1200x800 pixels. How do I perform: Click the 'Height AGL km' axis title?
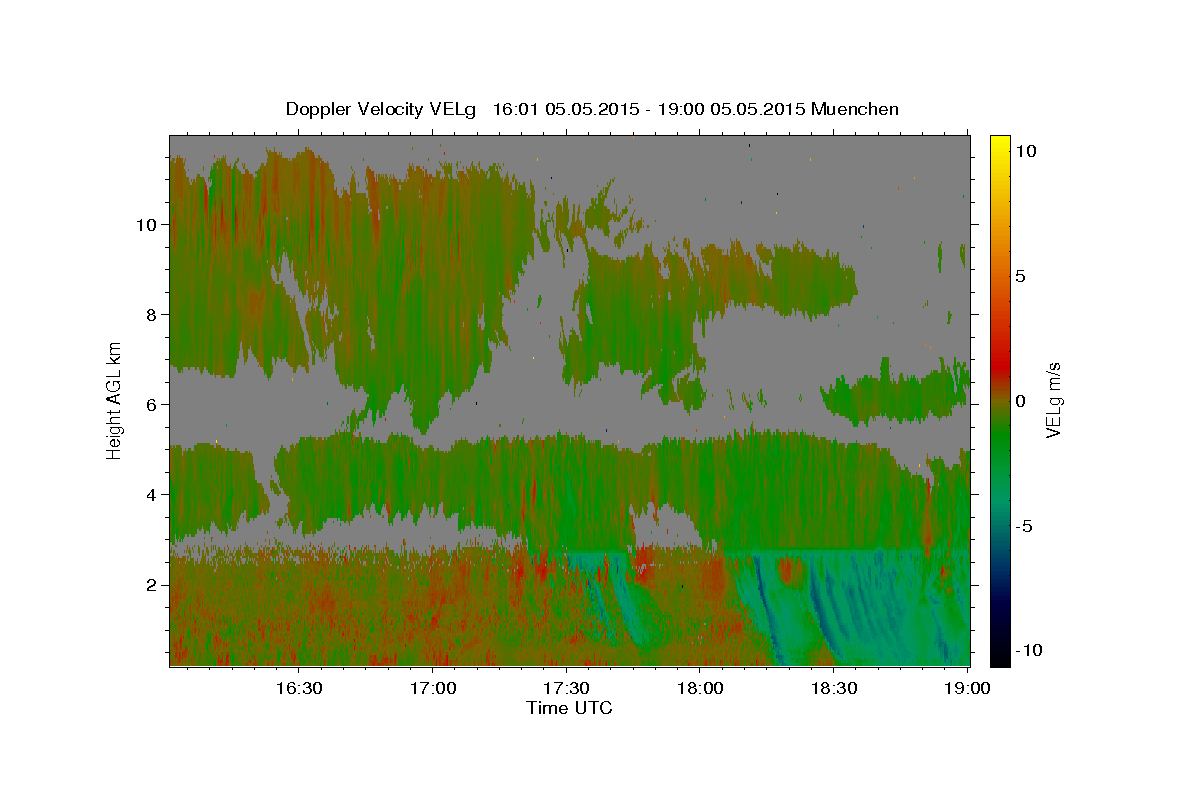115,400
